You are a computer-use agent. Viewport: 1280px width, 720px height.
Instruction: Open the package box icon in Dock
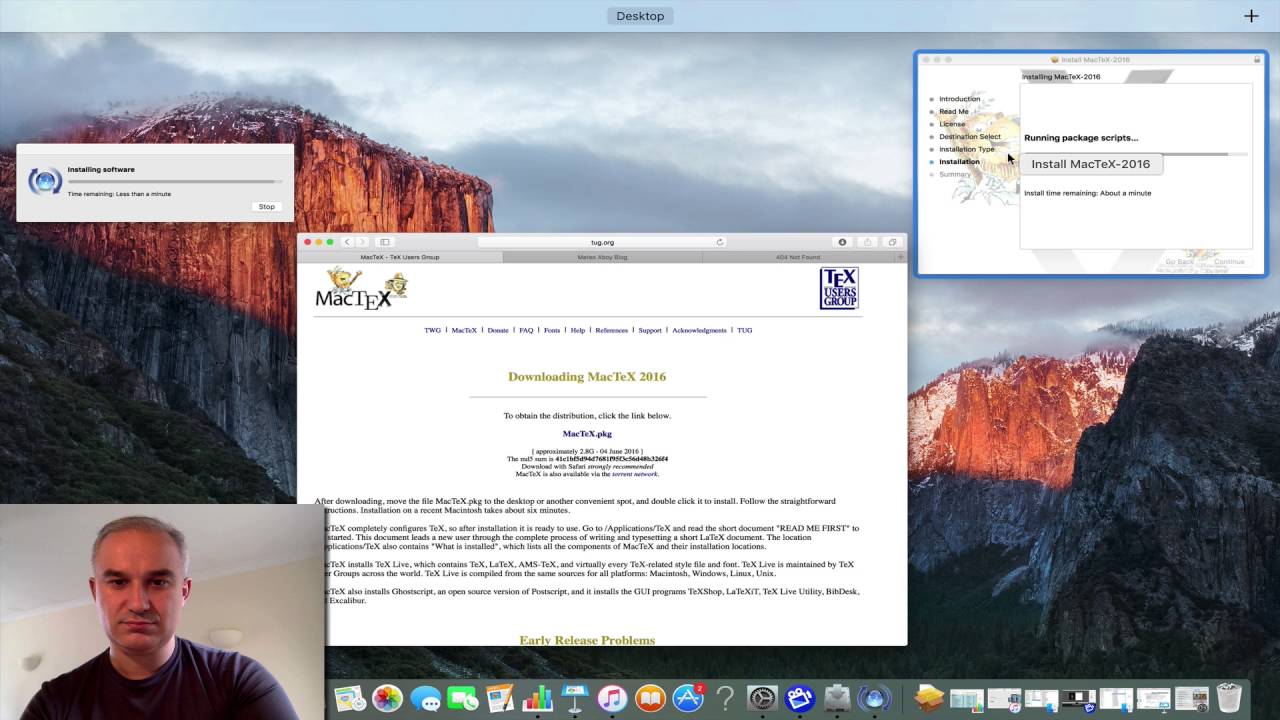[x=929, y=698]
